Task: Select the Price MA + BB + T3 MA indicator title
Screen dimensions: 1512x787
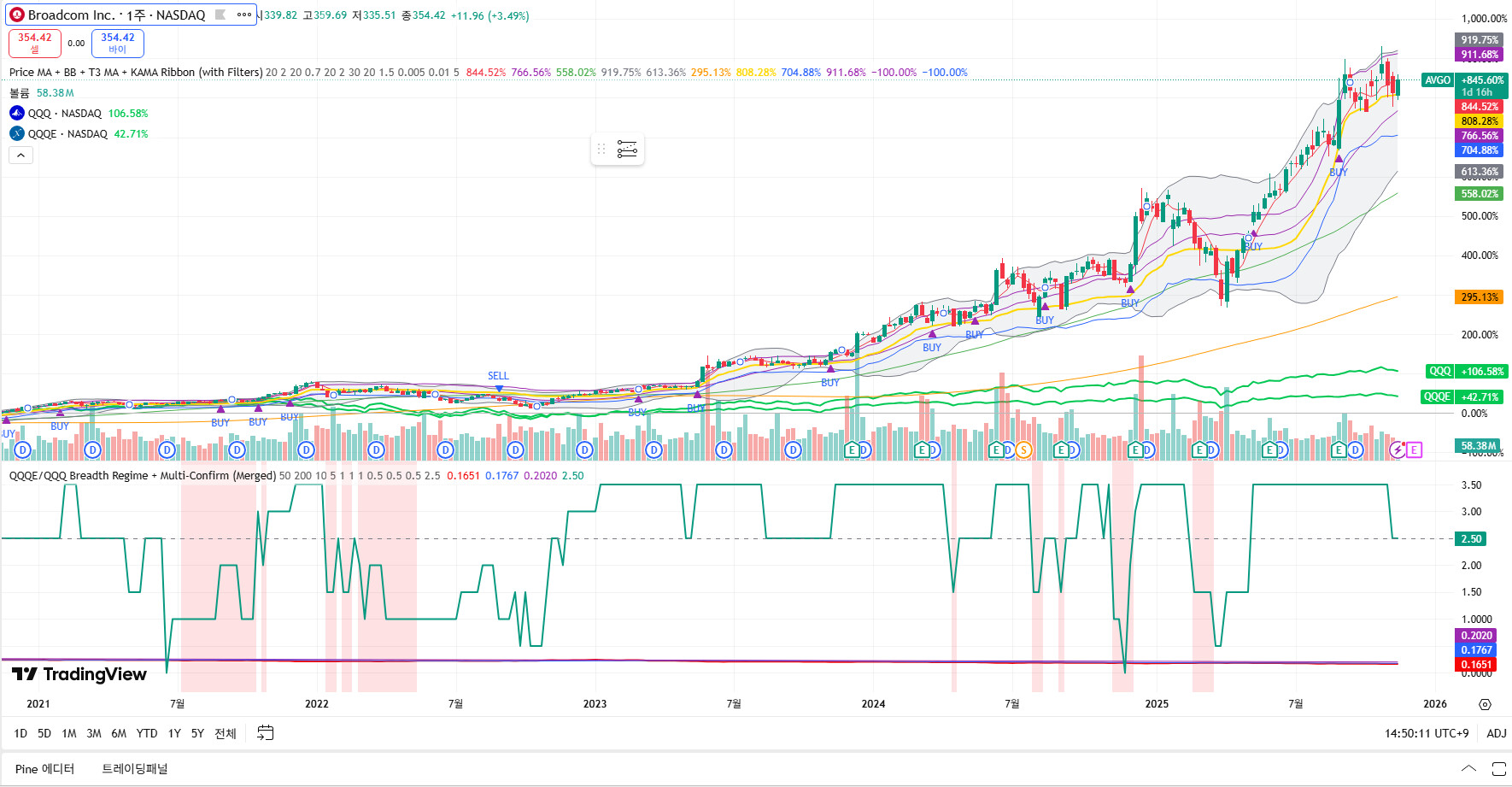Action: point(136,73)
